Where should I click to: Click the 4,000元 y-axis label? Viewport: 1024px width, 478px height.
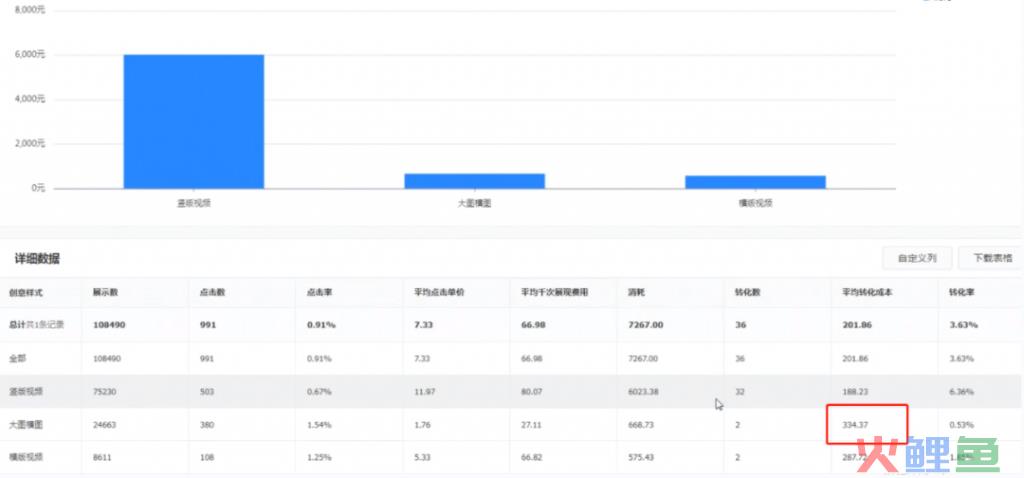click(30, 99)
